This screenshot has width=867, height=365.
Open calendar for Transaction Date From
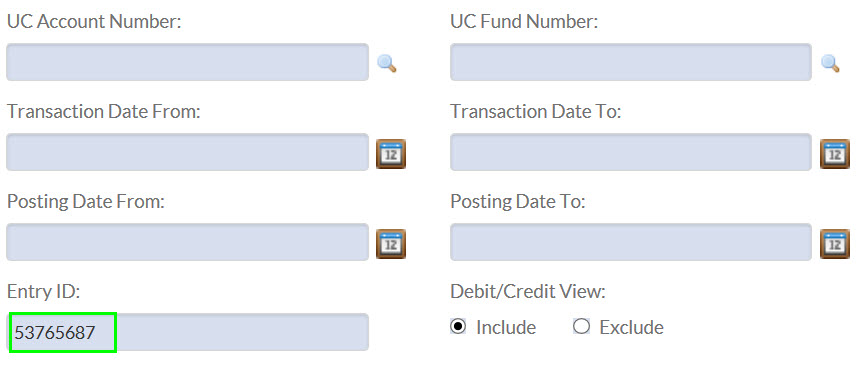pos(391,154)
